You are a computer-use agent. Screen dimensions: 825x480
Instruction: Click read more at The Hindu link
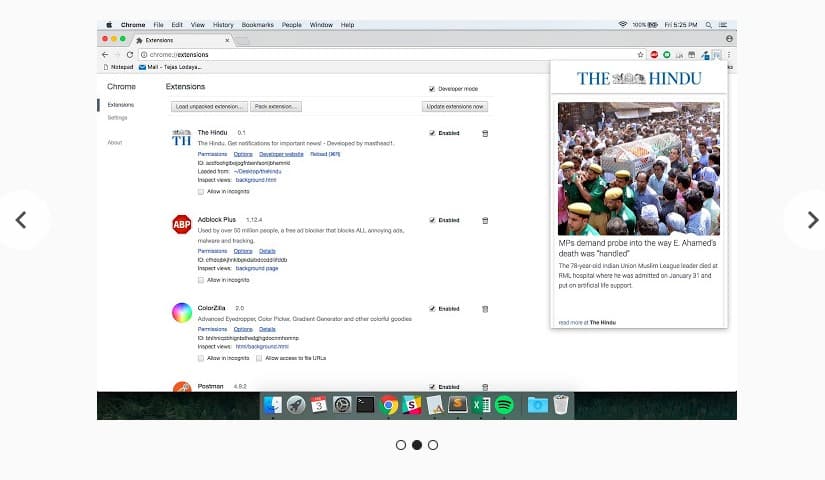tap(587, 323)
